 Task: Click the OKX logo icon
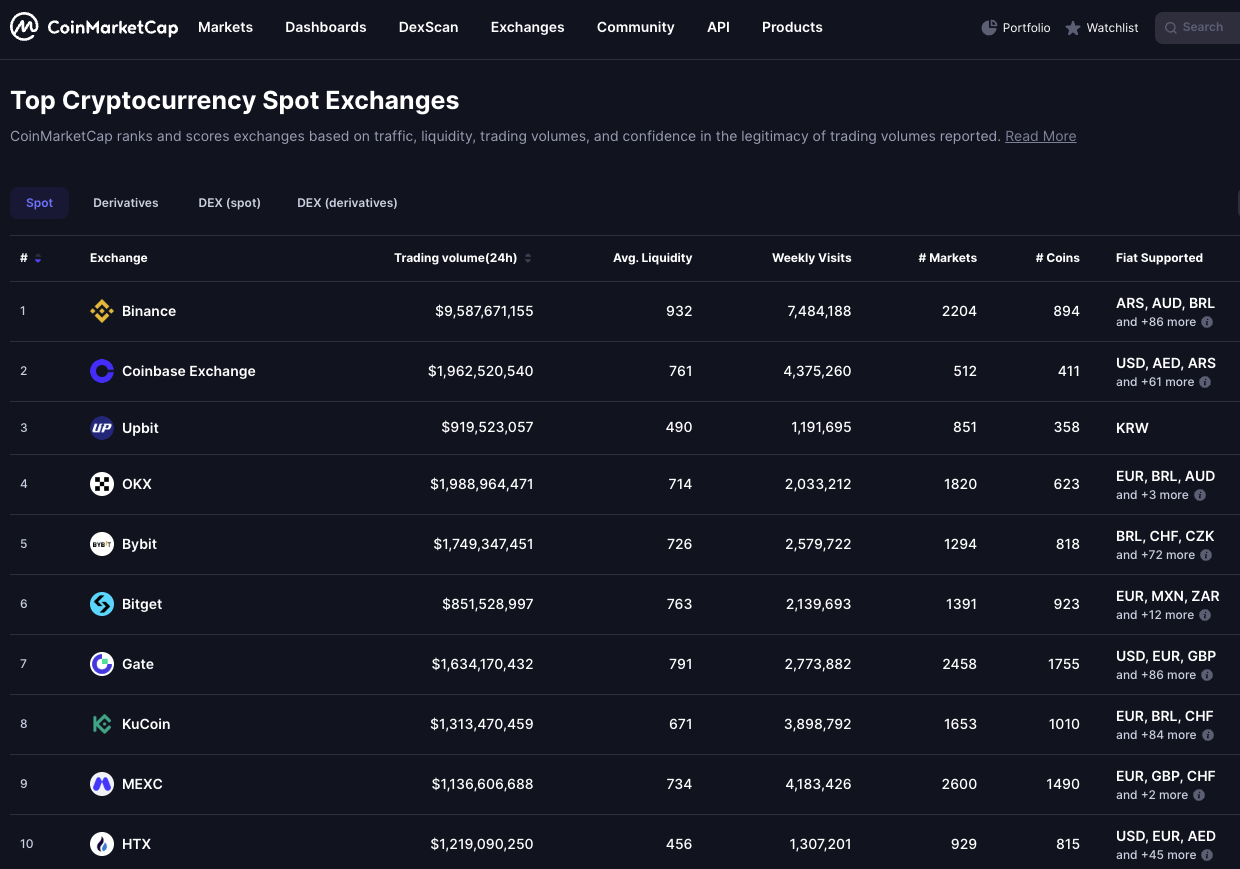(x=102, y=484)
